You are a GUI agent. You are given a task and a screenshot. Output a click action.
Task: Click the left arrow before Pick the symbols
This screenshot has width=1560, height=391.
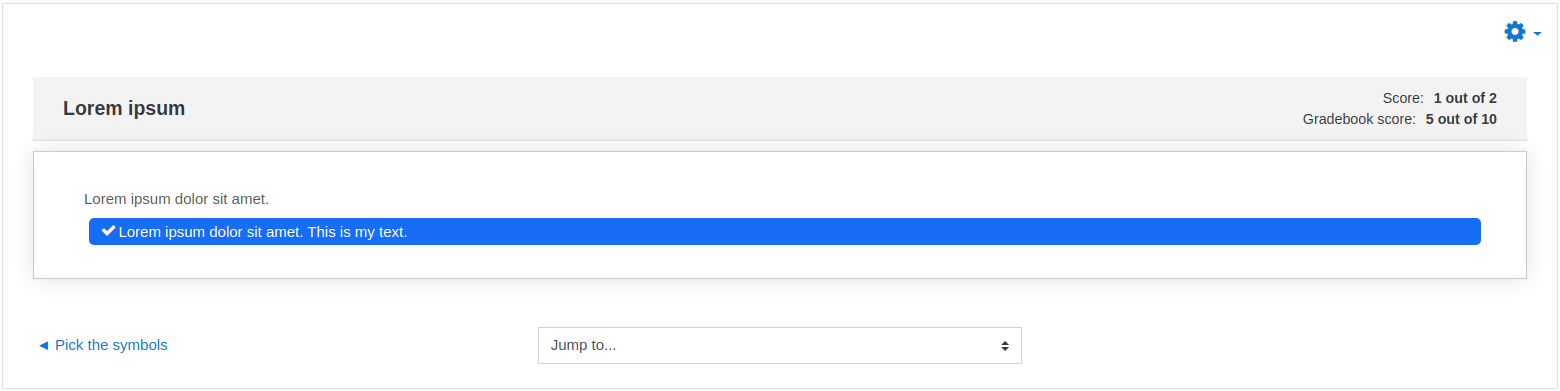[43, 345]
